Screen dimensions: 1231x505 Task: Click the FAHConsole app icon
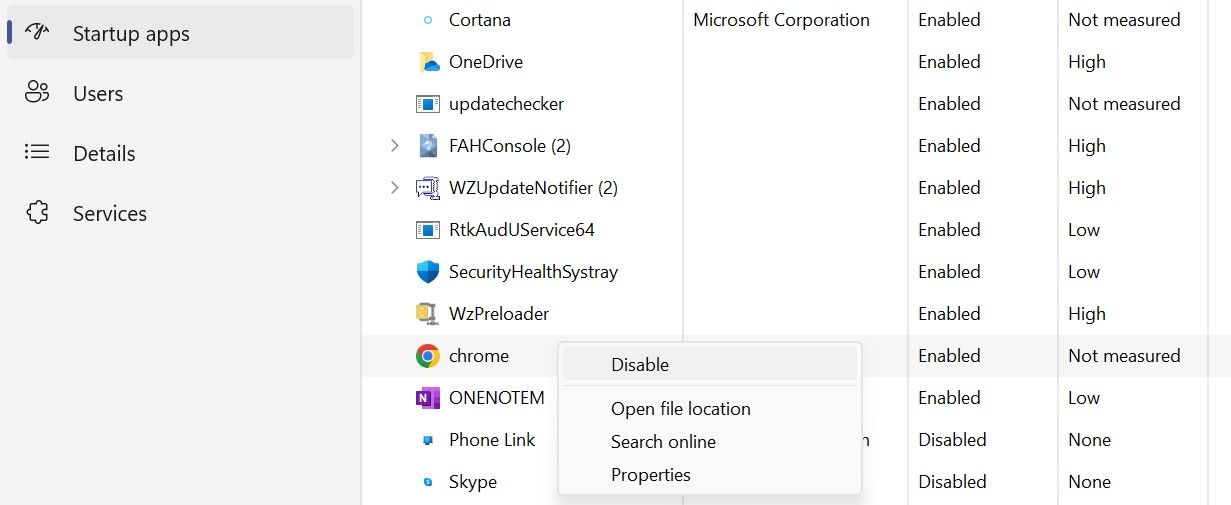click(428, 146)
